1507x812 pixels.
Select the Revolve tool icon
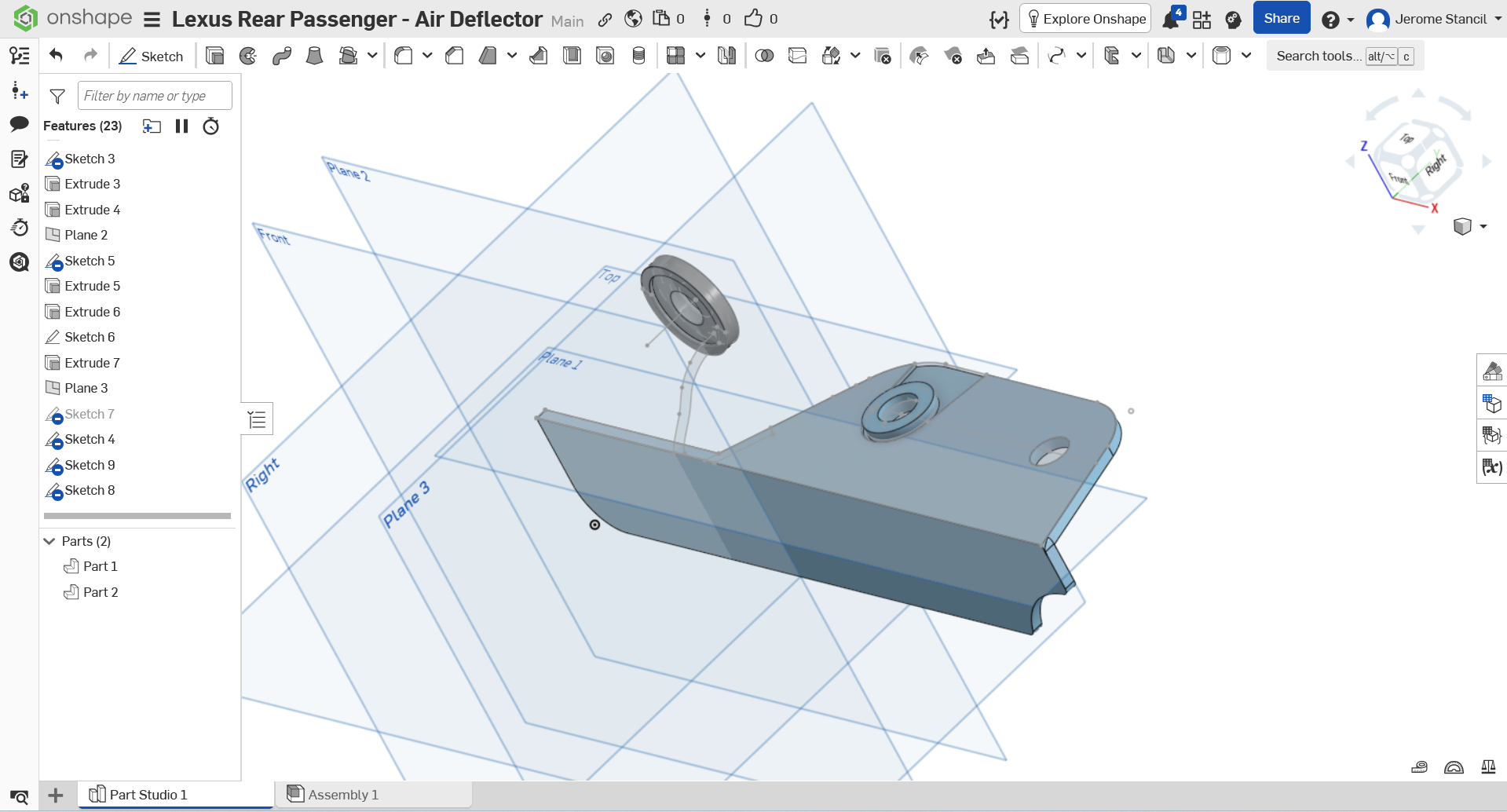tap(248, 56)
